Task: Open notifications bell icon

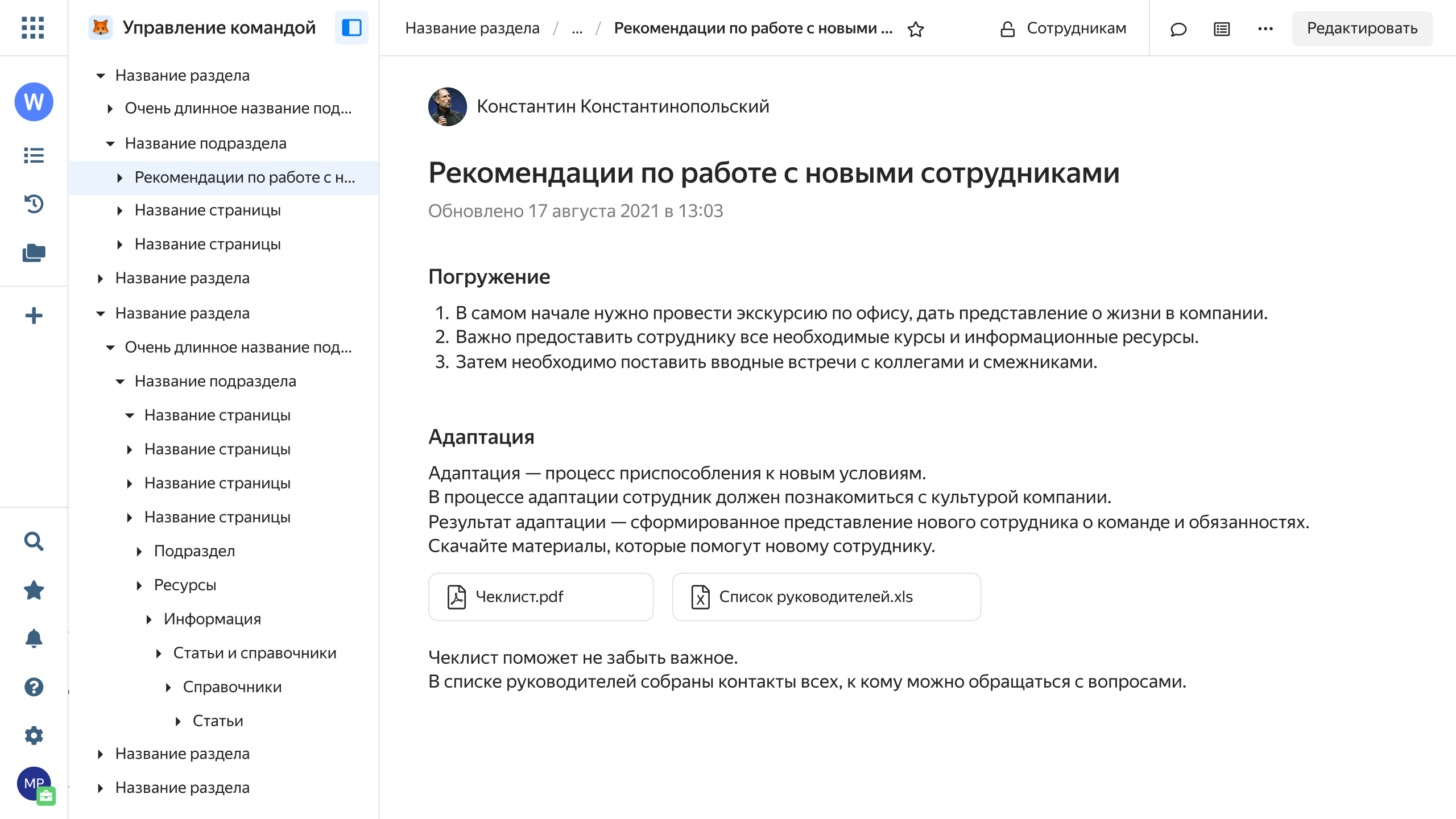Action: click(34, 638)
